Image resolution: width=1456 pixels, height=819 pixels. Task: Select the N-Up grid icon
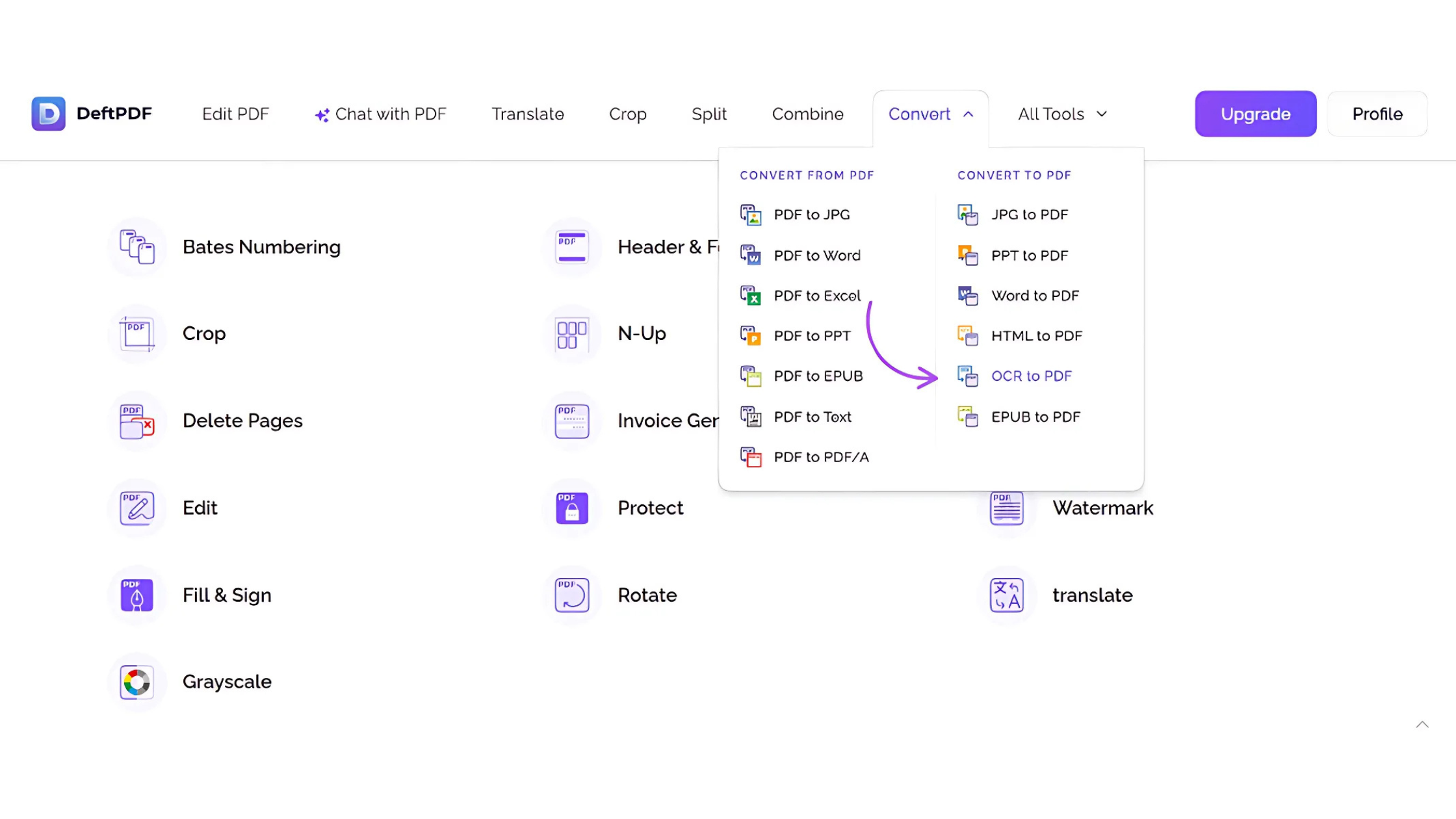[x=572, y=334]
